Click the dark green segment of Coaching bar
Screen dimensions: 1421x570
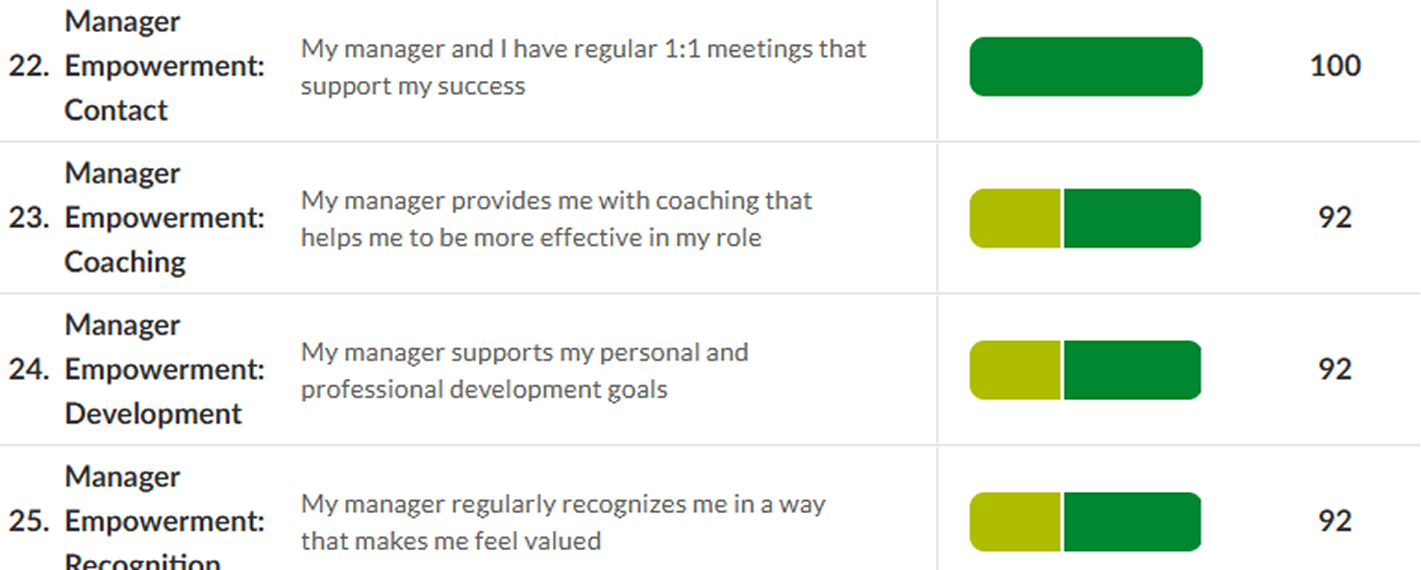[1133, 218]
